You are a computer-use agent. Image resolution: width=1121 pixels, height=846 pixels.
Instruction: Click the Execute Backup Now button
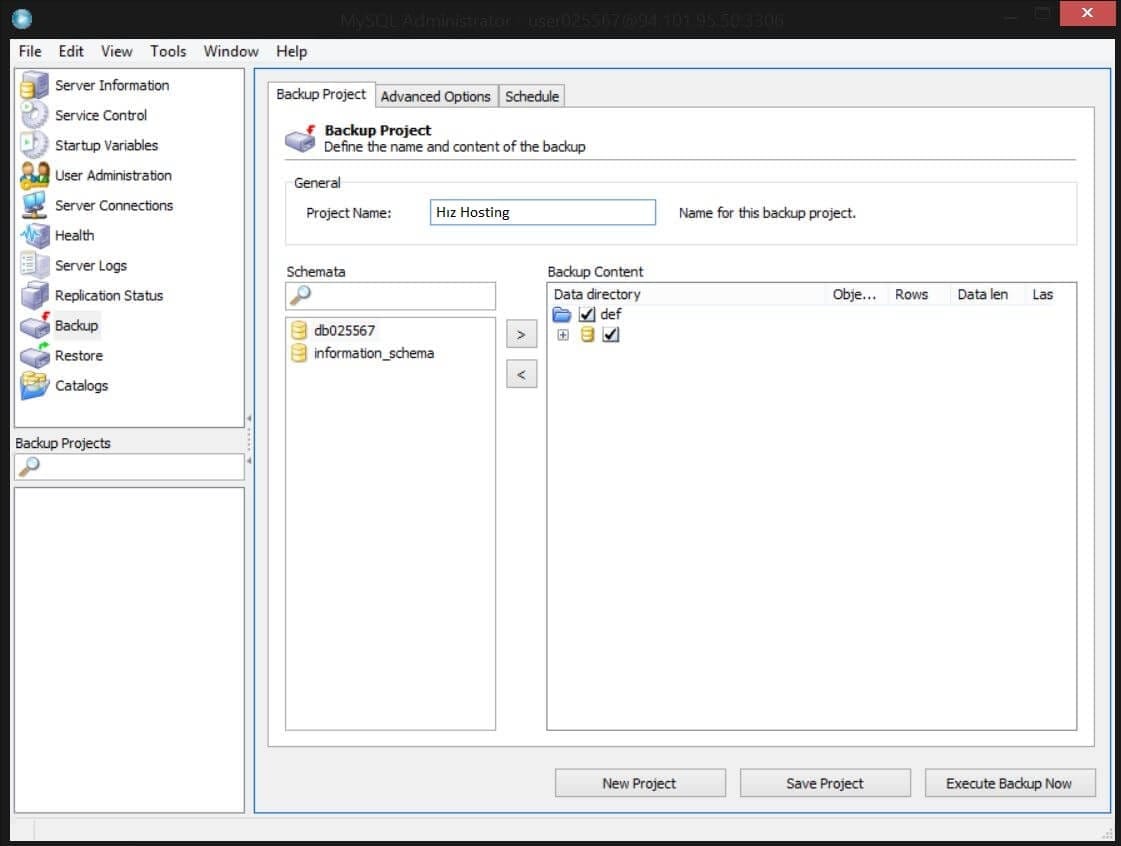[x=1009, y=783]
